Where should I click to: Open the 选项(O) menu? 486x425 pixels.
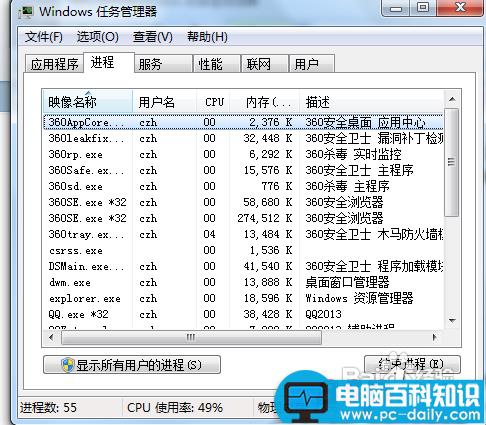97,37
